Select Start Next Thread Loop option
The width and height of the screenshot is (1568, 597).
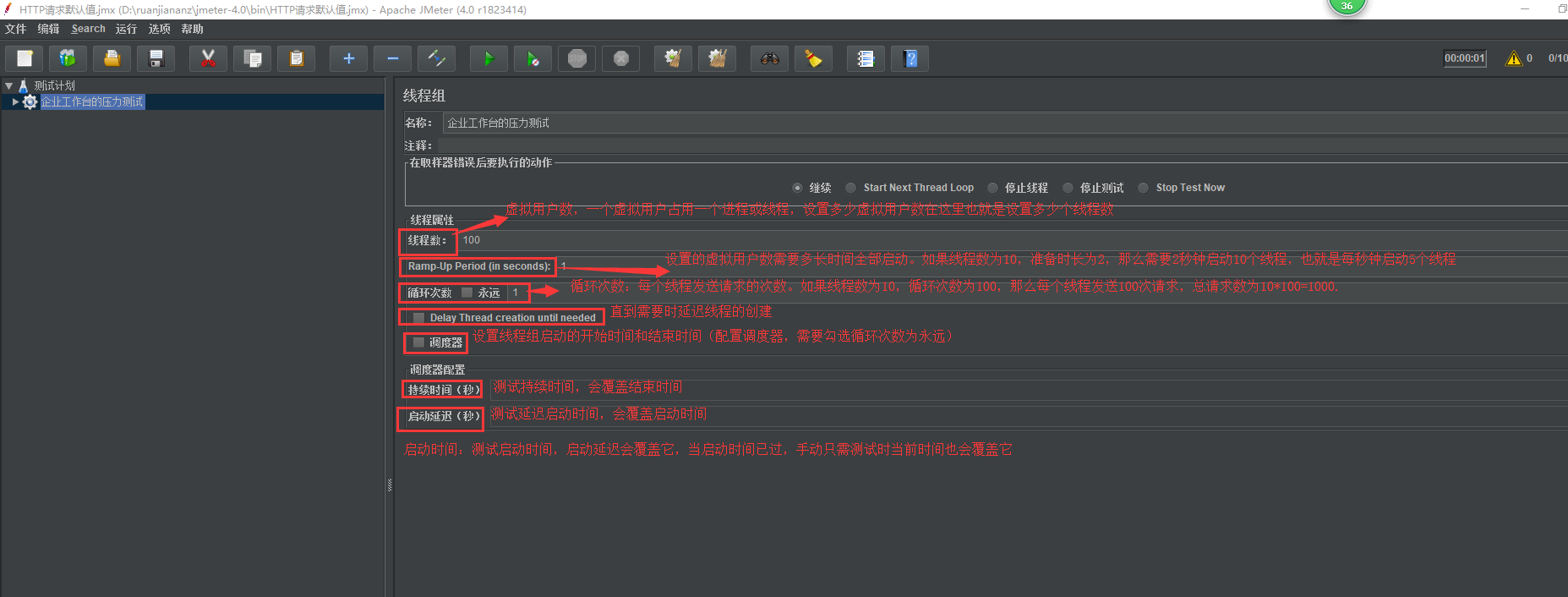coord(851,188)
